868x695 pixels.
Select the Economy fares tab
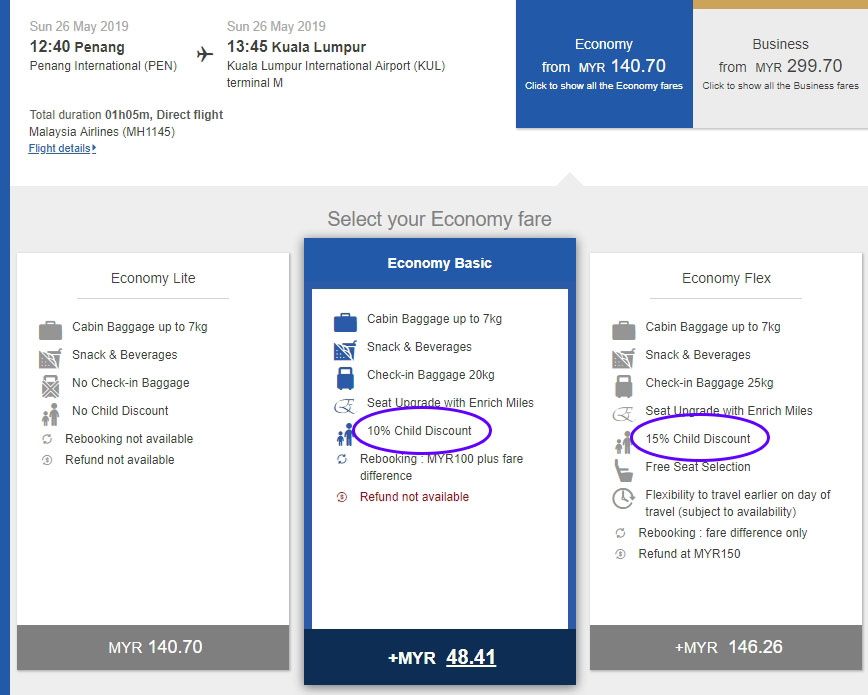point(603,65)
